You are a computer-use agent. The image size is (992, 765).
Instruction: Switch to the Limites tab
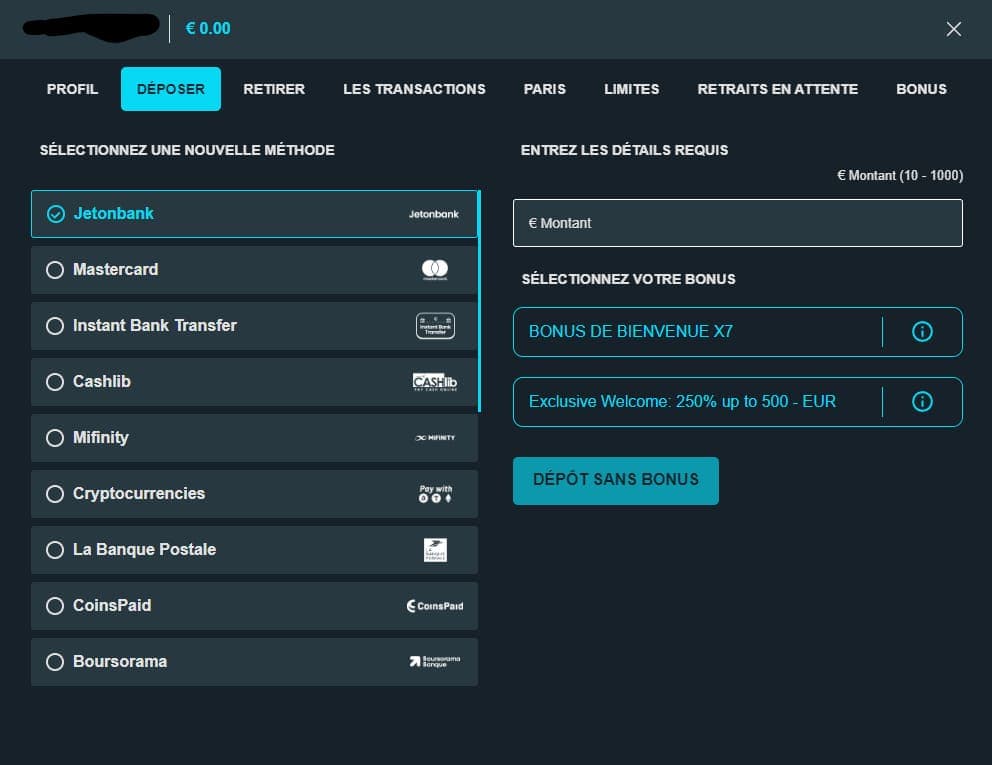pos(631,89)
